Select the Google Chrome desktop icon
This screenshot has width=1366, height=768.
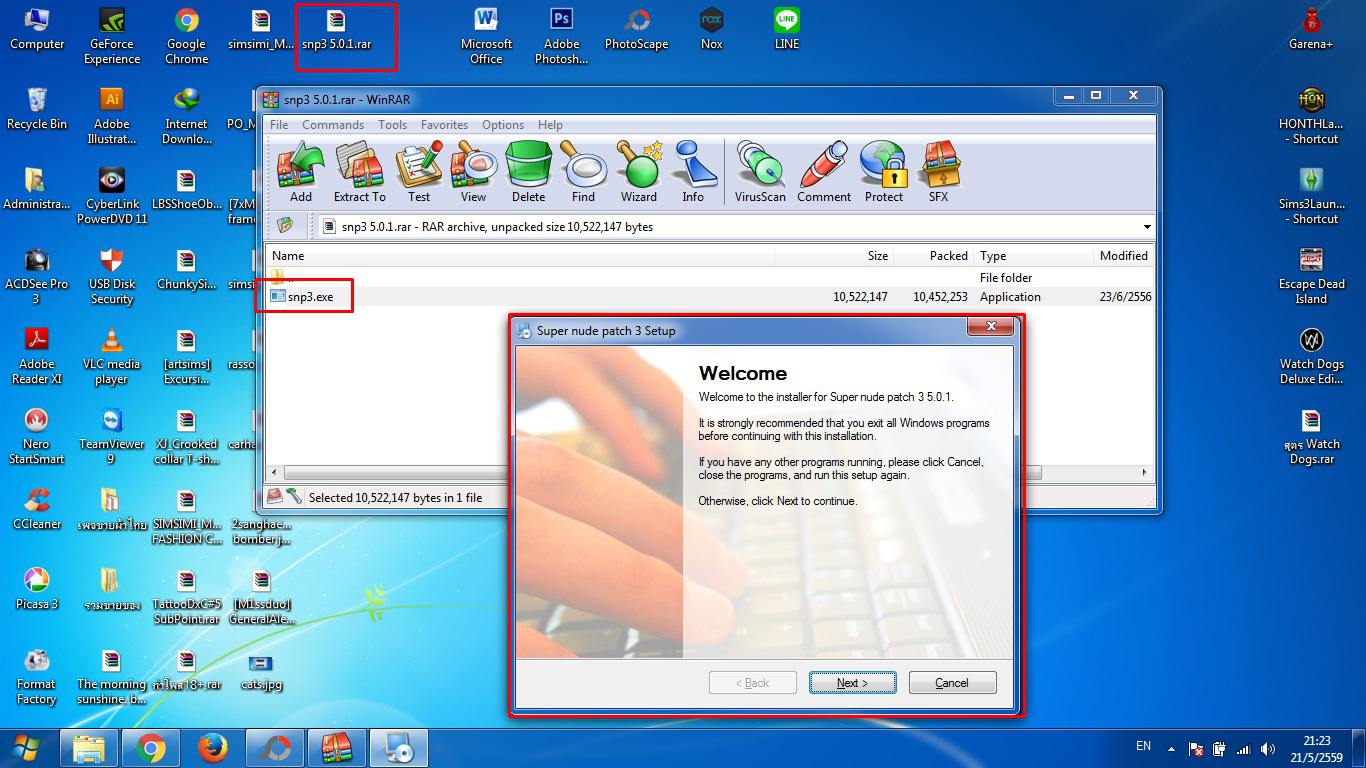point(186,36)
